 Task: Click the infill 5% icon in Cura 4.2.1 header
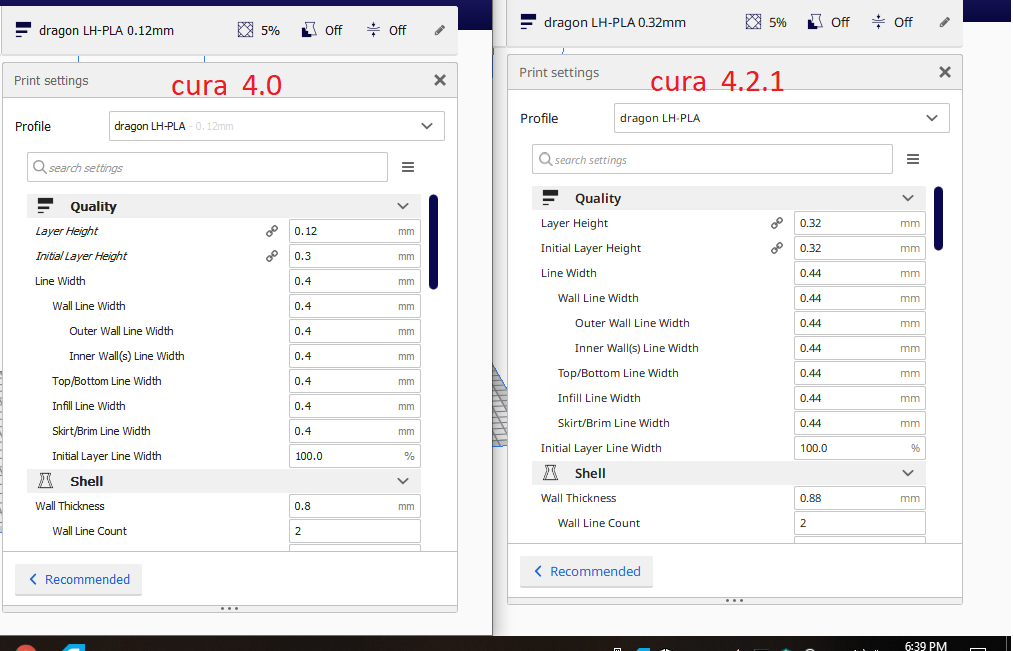(753, 22)
